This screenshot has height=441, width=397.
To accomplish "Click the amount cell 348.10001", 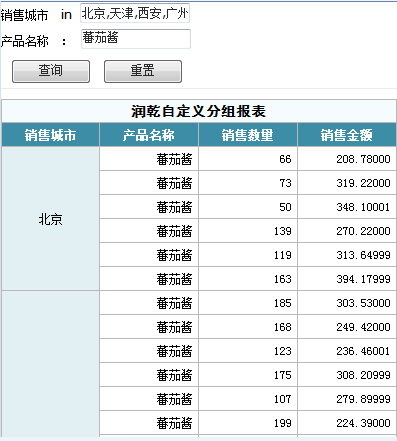I will [347, 207].
